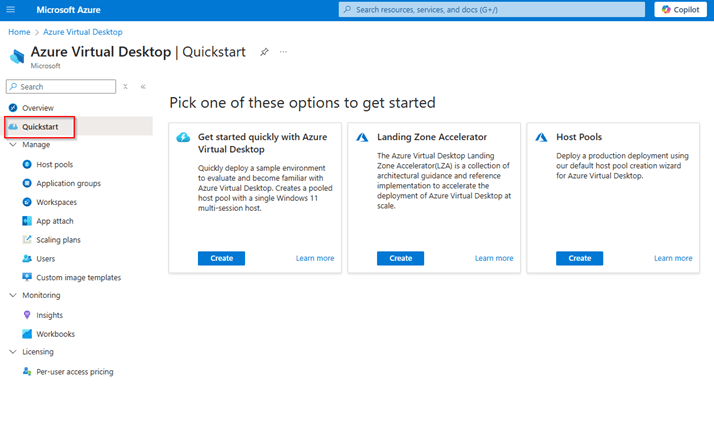Click the App attach icon
Viewport: 714px width, 438px height.
tap(27, 221)
